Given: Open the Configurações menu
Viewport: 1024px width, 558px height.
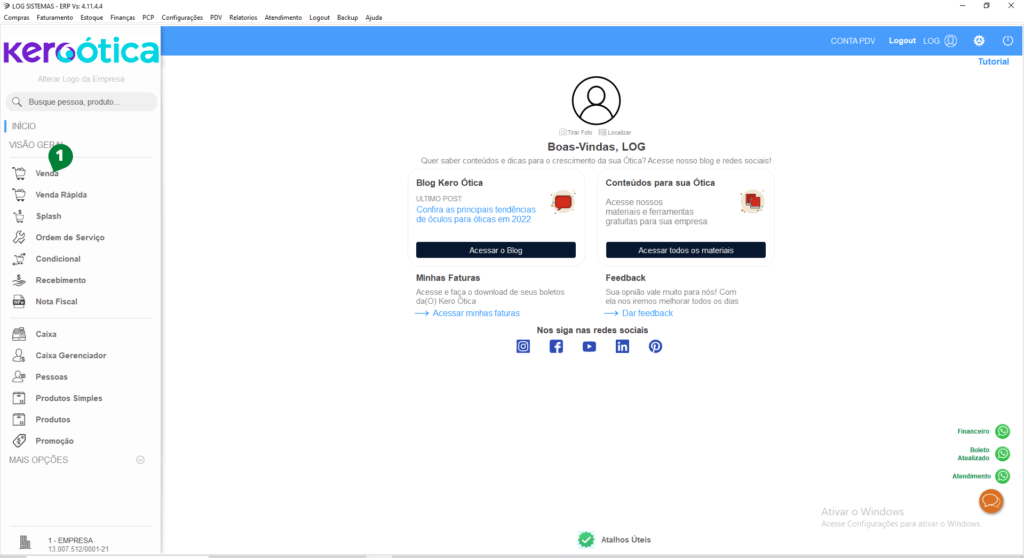Looking at the screenshot, I should [182, 18].
